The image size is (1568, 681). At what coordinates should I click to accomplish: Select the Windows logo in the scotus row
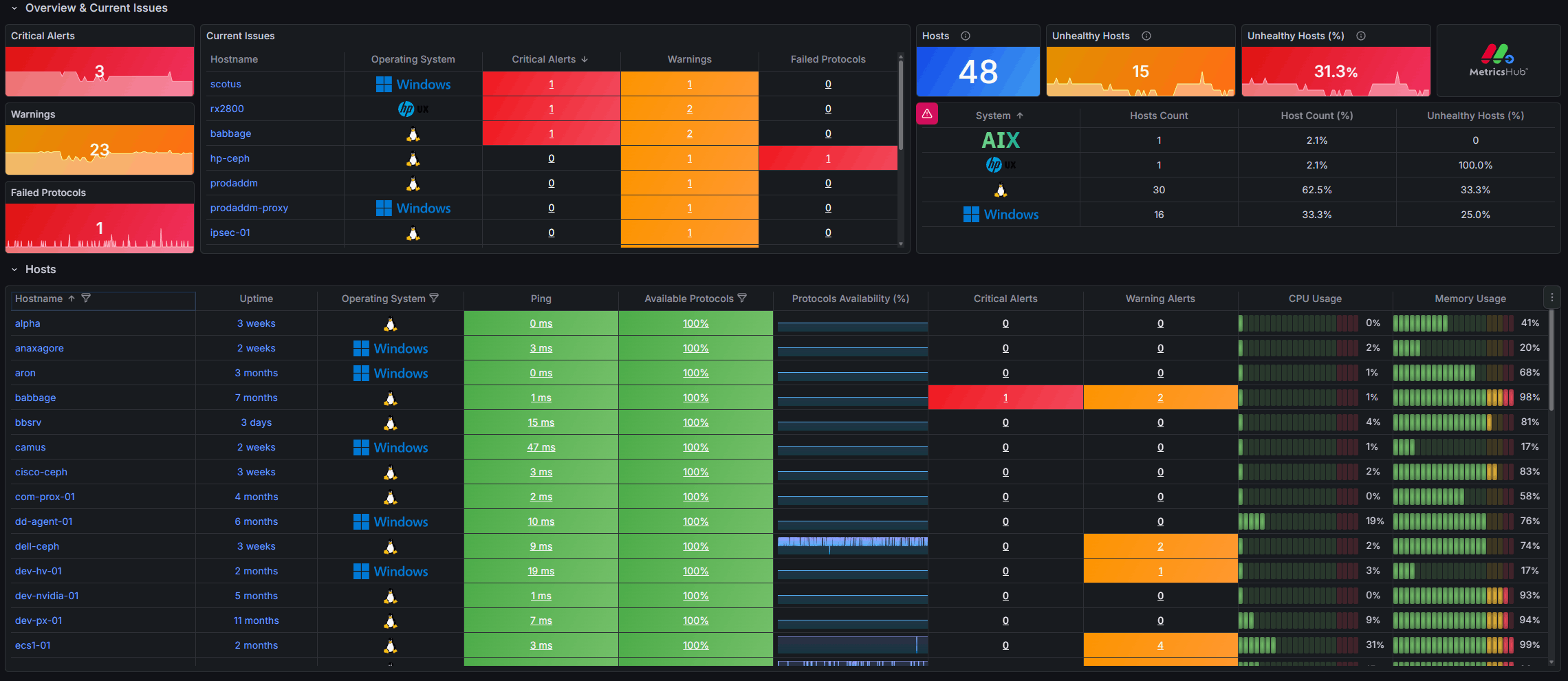(x=413, y=84)
